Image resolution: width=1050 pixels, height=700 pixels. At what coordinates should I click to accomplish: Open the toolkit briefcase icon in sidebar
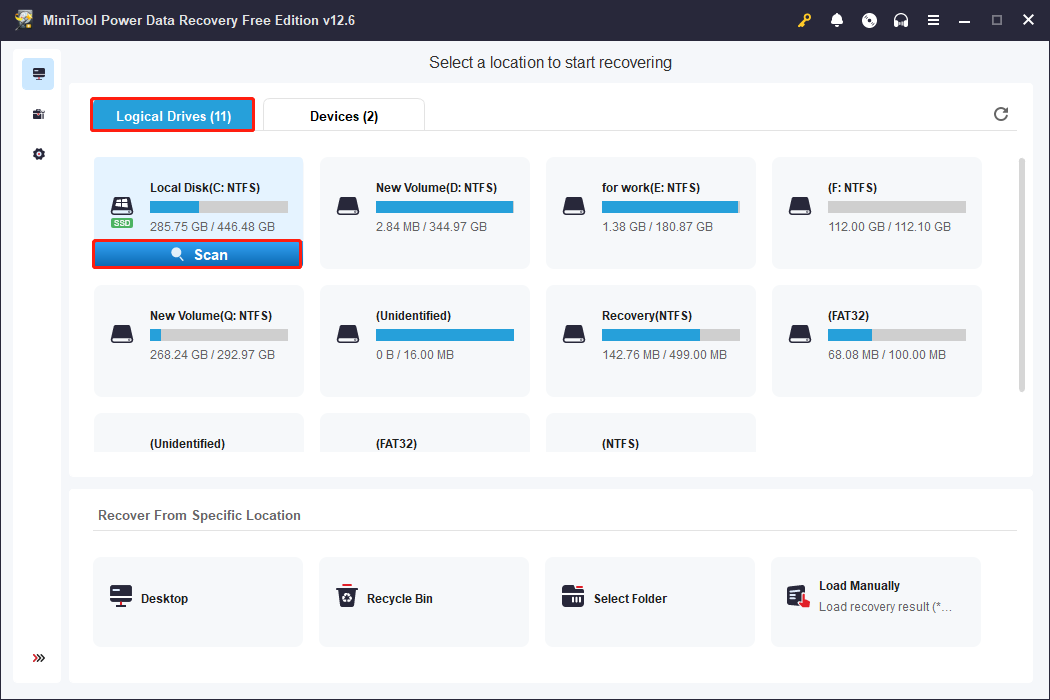pyautogui.click(x=38, y=113)
